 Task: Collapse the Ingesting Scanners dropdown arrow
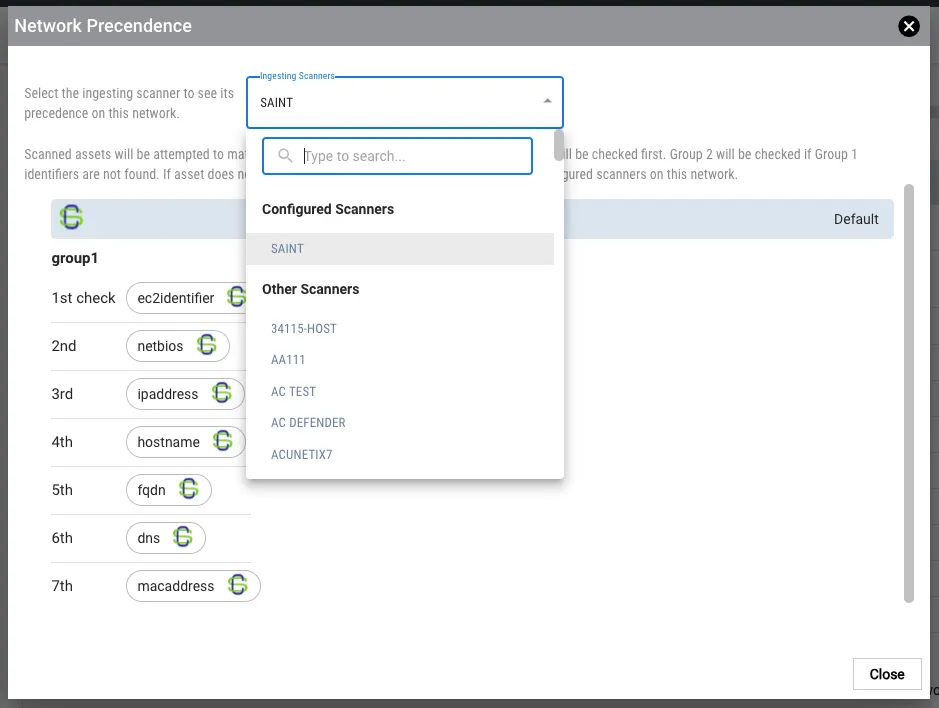[x=547, y=101]
